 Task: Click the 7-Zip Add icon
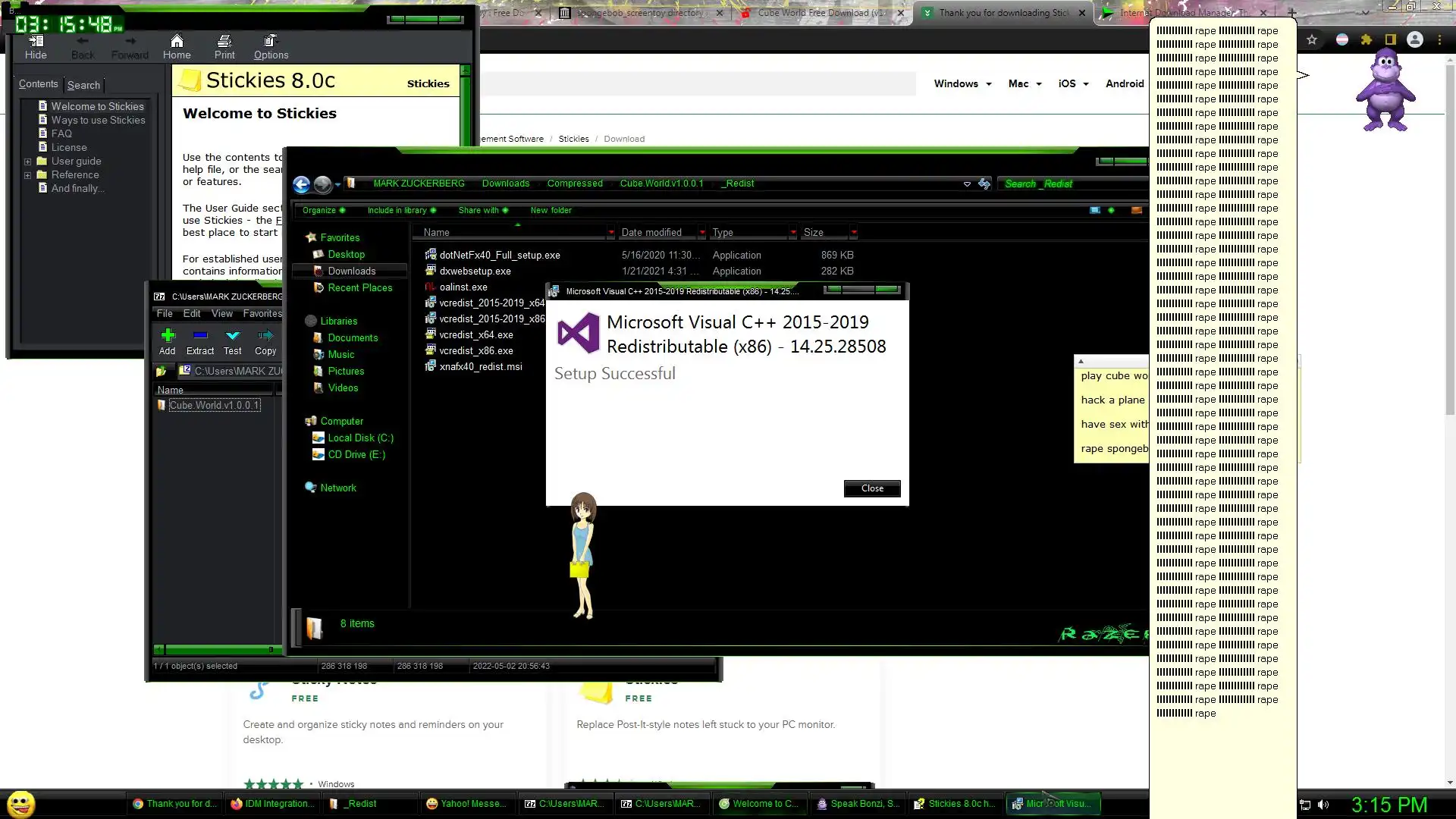pyautogui.click(x=168, y=336)
